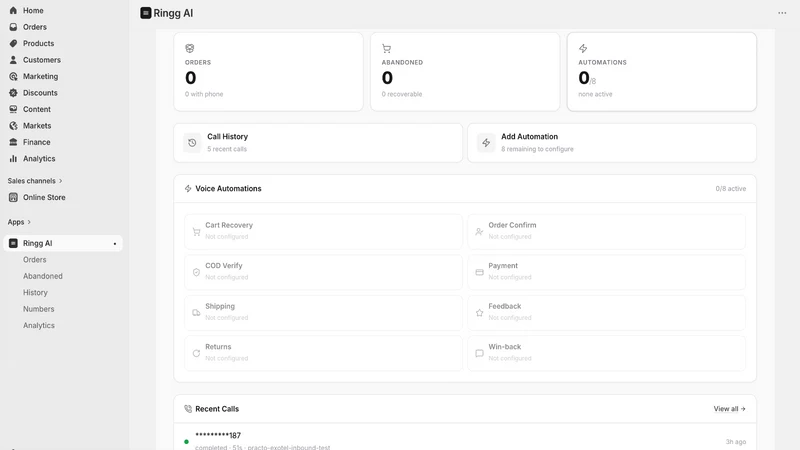Click the pin dot beside Ringg AI

(x=115, y=244)
